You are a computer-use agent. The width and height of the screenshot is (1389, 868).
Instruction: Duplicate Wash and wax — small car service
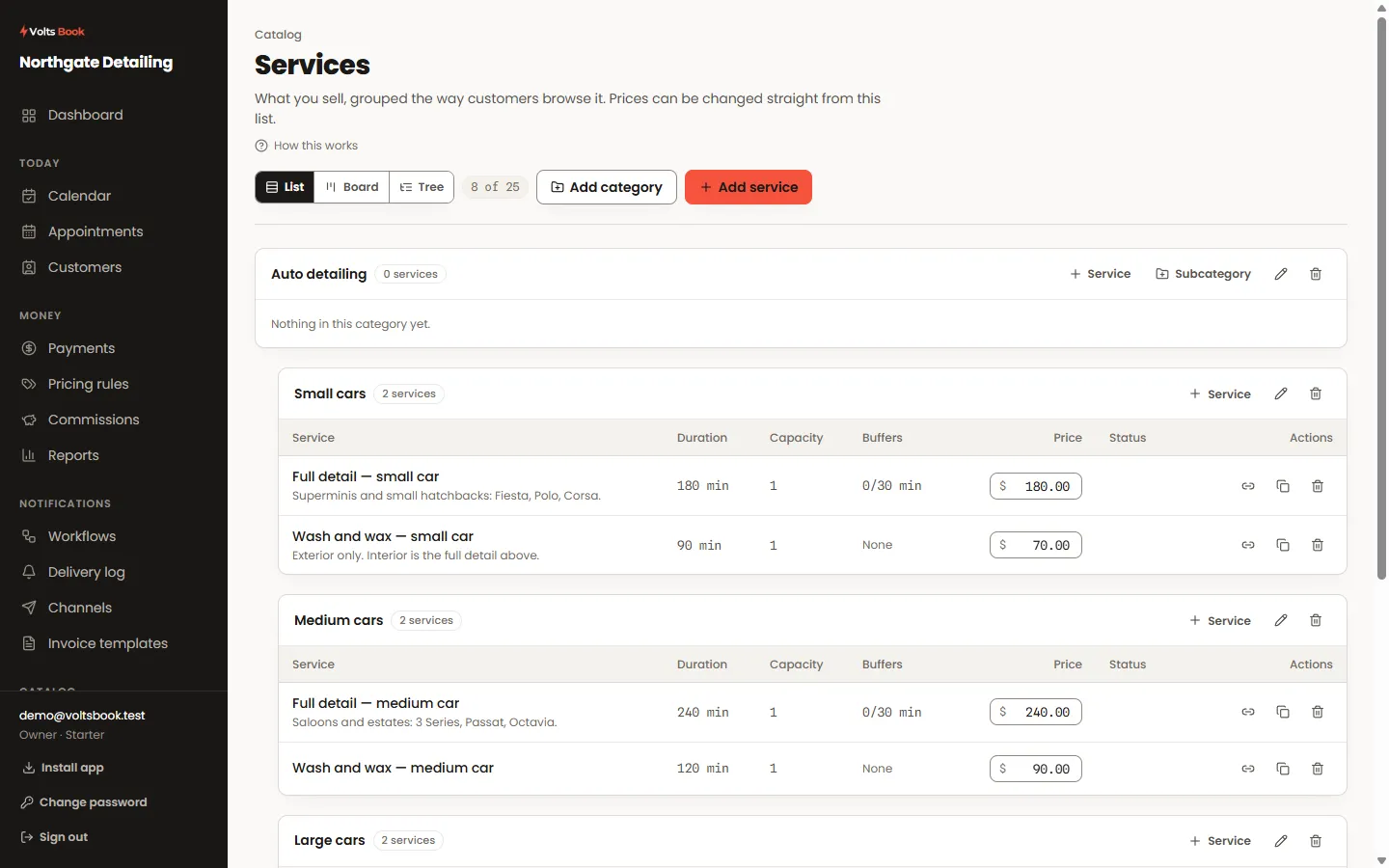[x=1283, y=545]
